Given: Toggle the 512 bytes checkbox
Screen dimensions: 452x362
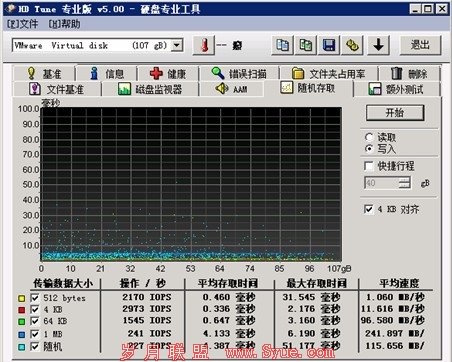Looking at the screenshot, I should coord(35,298).
